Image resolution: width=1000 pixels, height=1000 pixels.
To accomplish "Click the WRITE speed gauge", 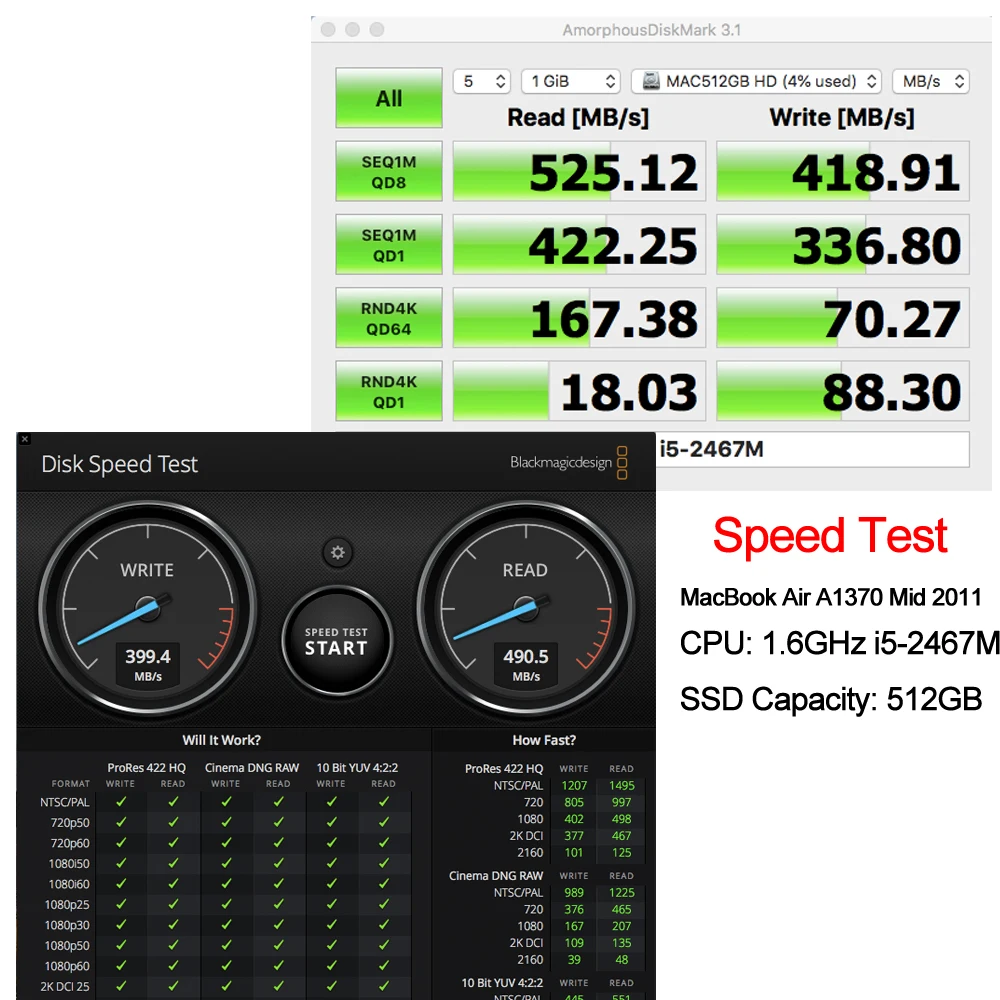I will coord(147,610).
